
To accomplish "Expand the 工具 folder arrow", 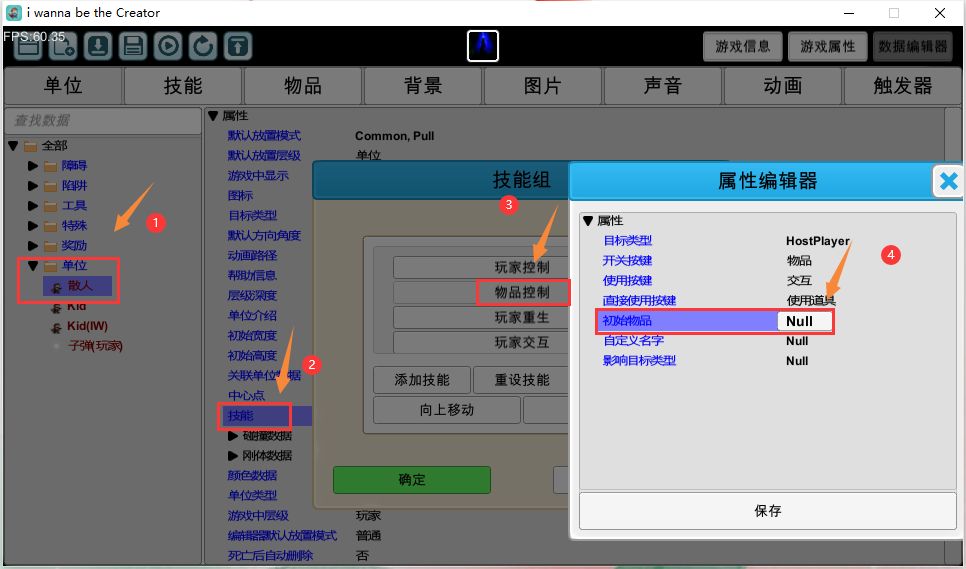I will click(x=33, y=206).
